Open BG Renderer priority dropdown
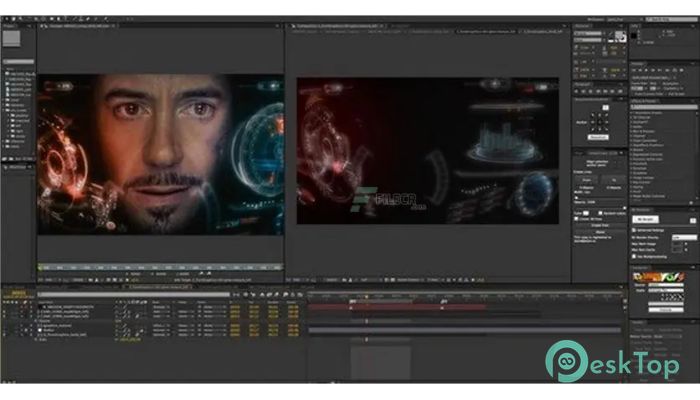 coord(684,238)
